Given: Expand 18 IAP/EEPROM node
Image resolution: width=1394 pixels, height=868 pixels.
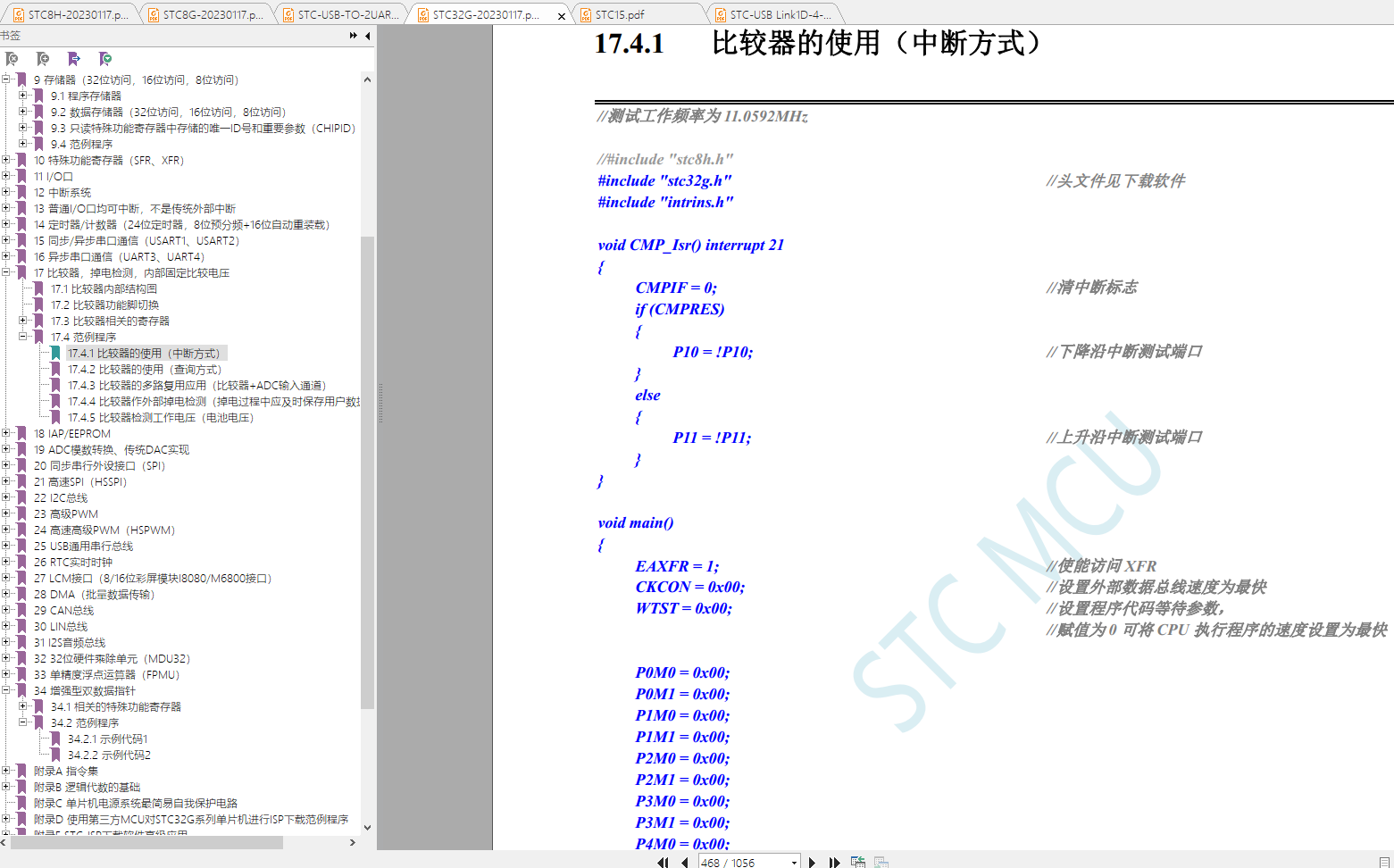Looking at the screenshot, I should coord(6,433).
